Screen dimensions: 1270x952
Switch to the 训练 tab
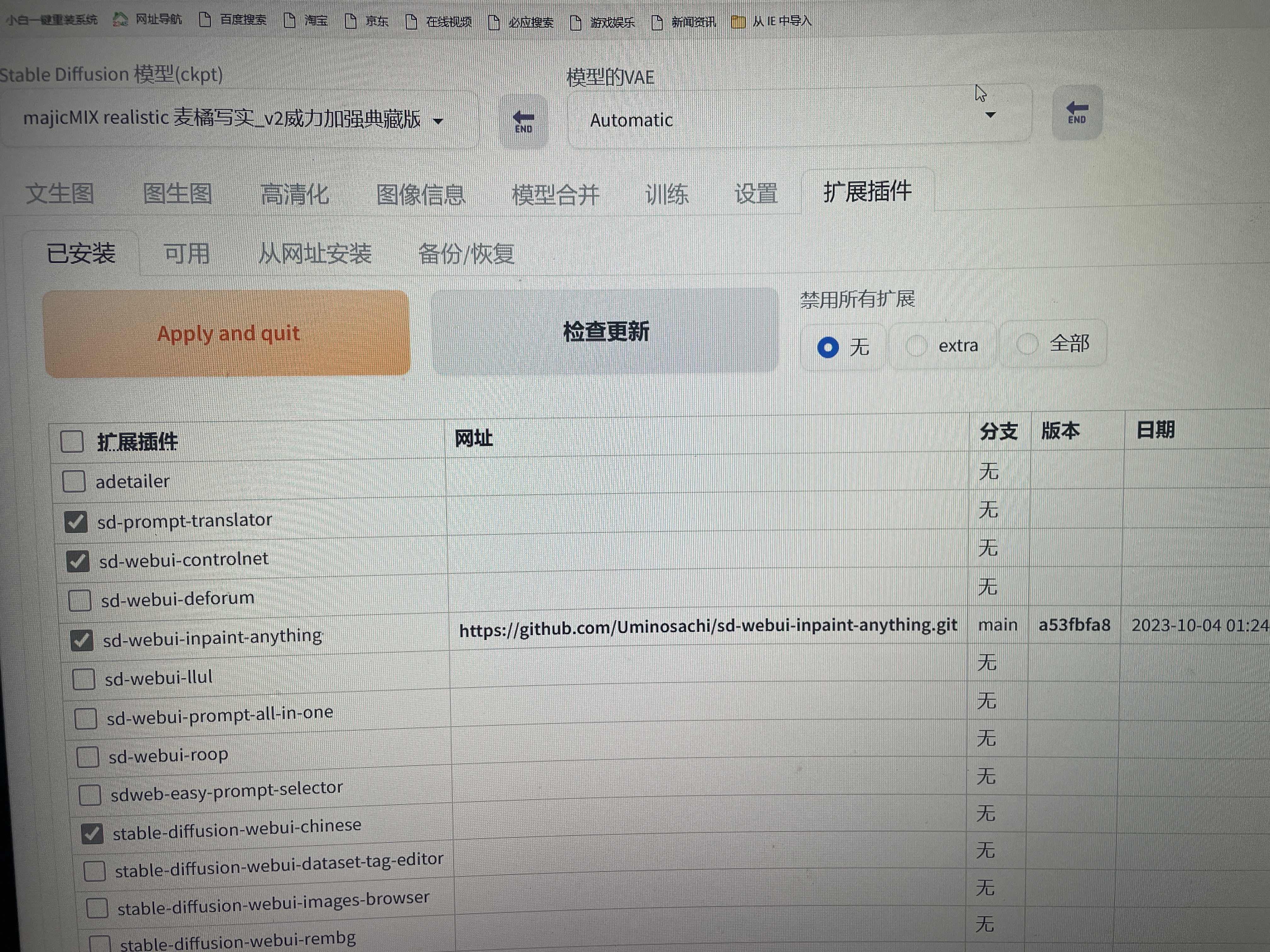click(x=666, y=194)
